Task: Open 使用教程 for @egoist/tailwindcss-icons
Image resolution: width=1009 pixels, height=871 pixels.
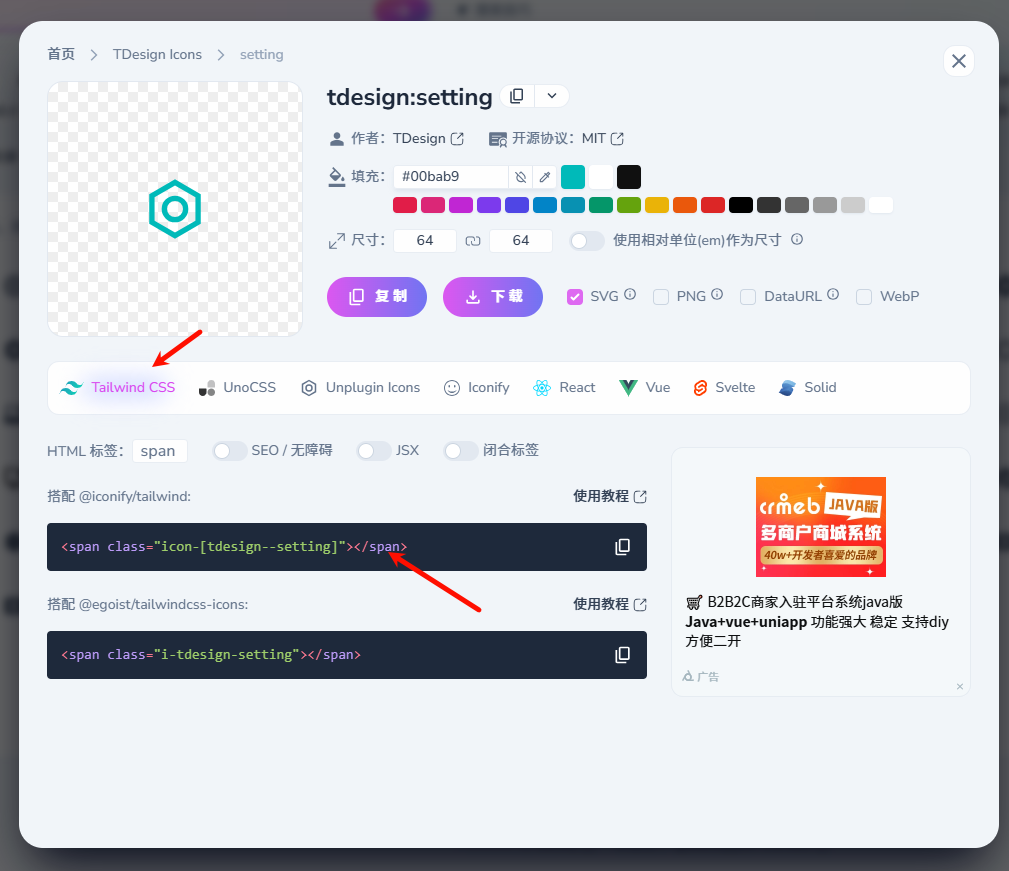Action: 610,604
